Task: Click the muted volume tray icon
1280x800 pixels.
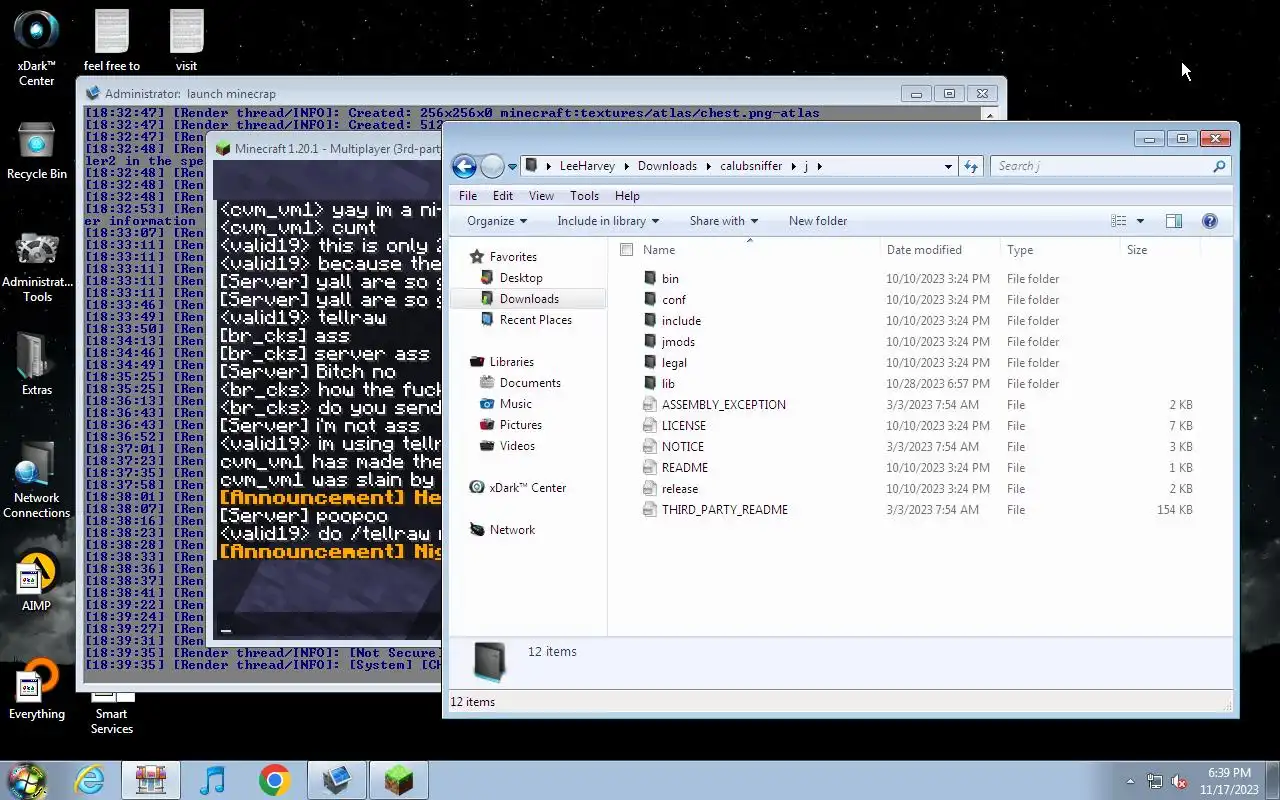Action: 1179,781
